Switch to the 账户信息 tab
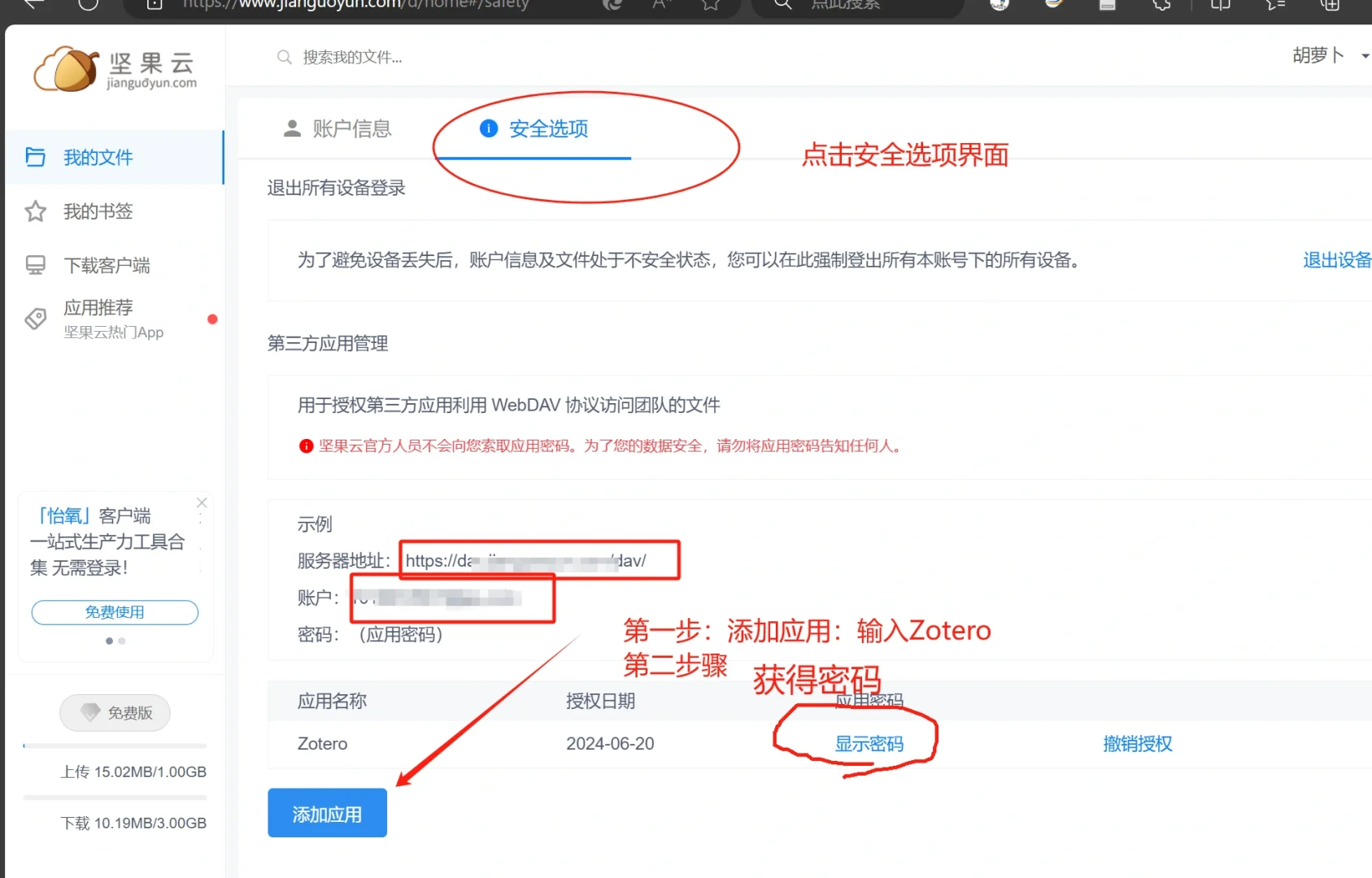 pyautogui.click(x=350, y=128)
